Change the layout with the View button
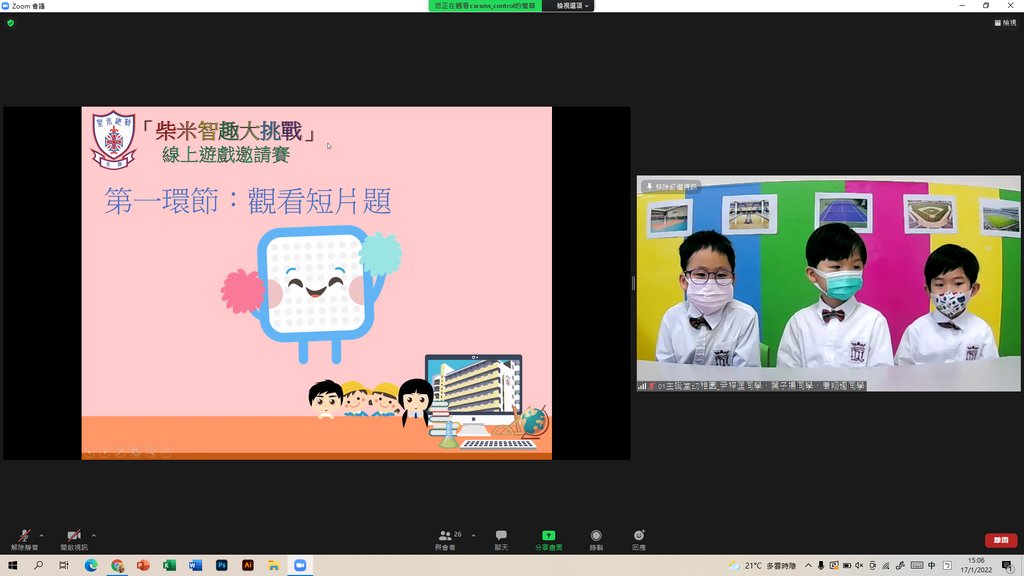The width and height of the screenshot is (1024, 576). click(x=1003, y=22)
